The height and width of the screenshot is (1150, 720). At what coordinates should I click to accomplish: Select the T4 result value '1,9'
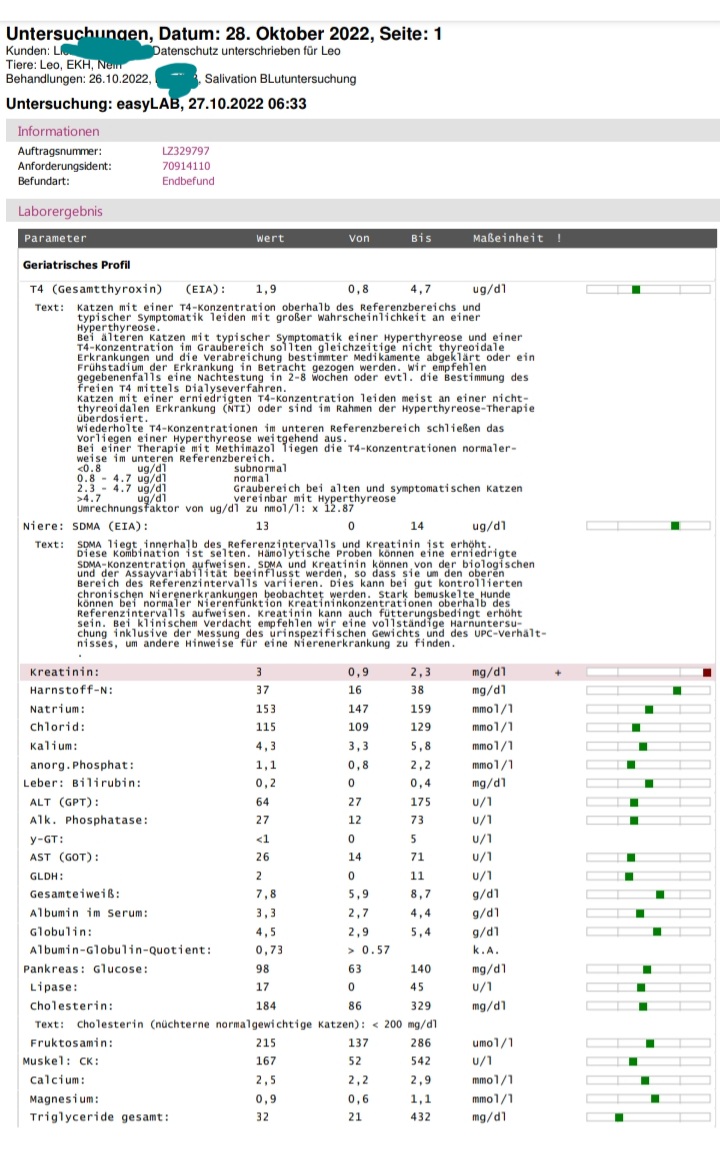tap(265, 289)
